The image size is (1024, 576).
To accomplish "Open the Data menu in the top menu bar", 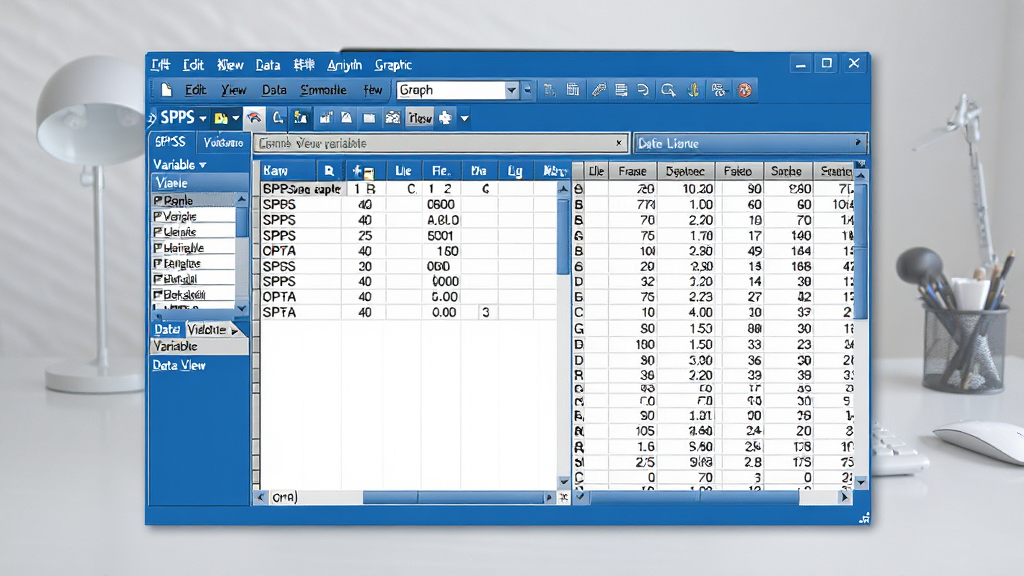I will tap(268, 65).
